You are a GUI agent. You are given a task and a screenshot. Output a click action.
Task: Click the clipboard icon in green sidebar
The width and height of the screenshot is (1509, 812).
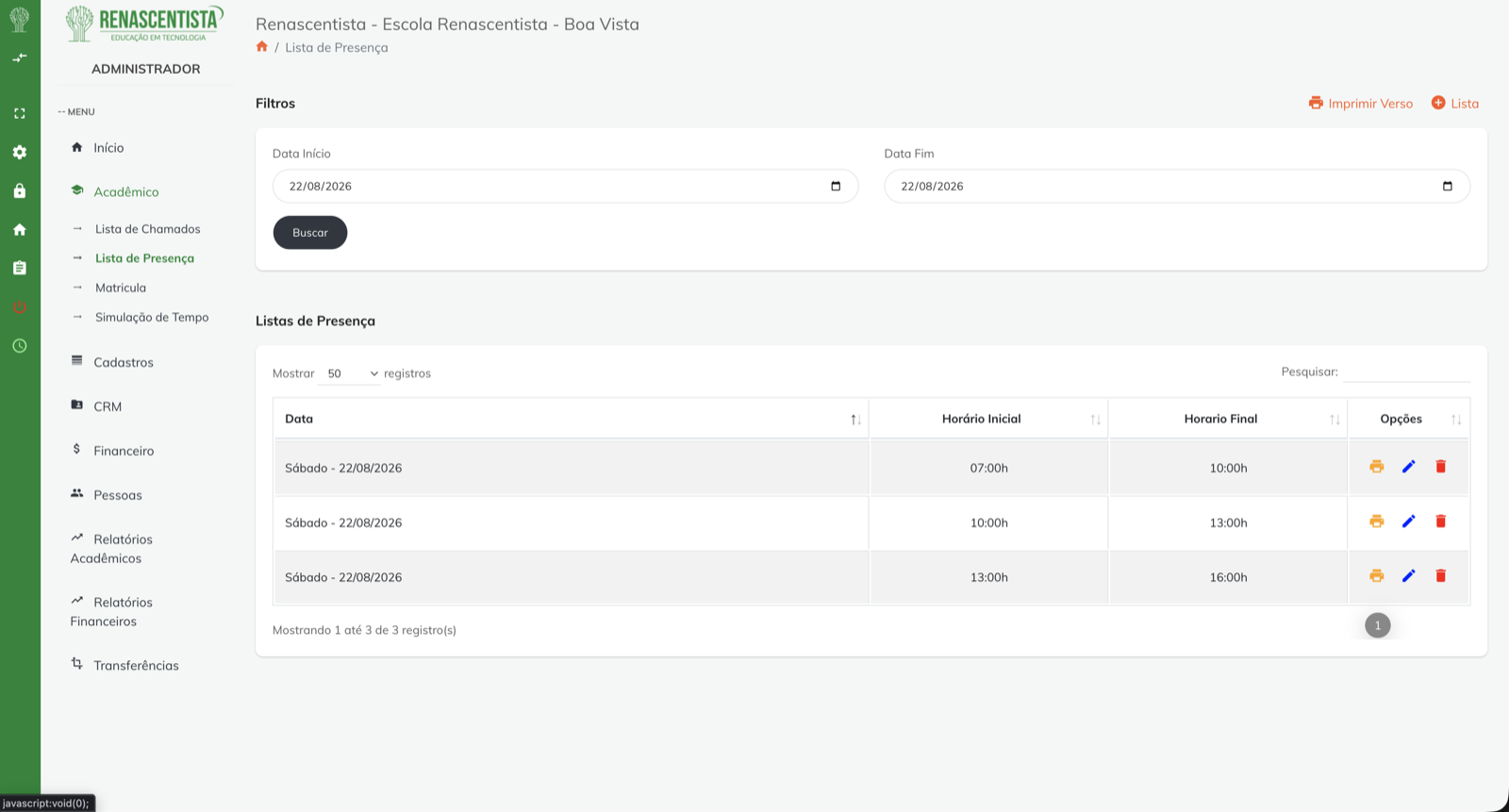(x=20, y=268)
